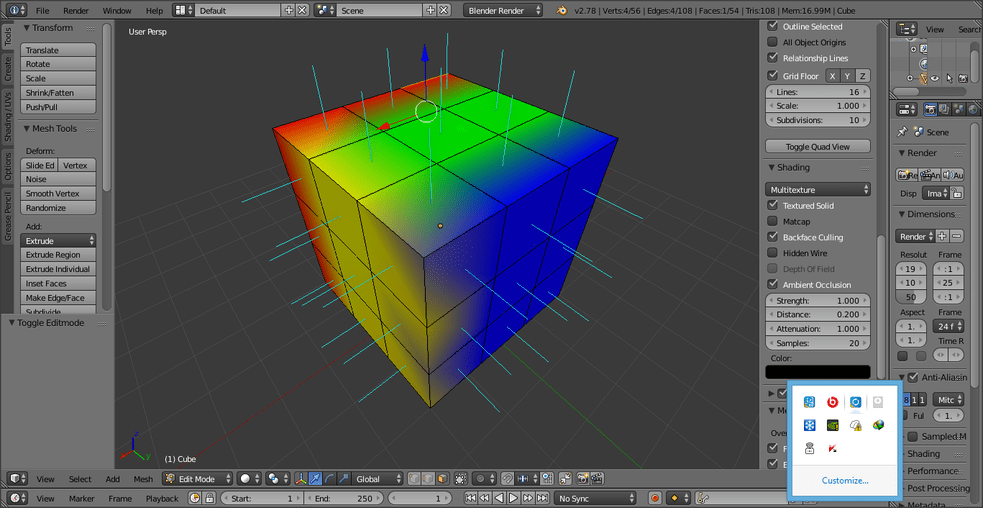Click the play animation button

coord(513,499)
